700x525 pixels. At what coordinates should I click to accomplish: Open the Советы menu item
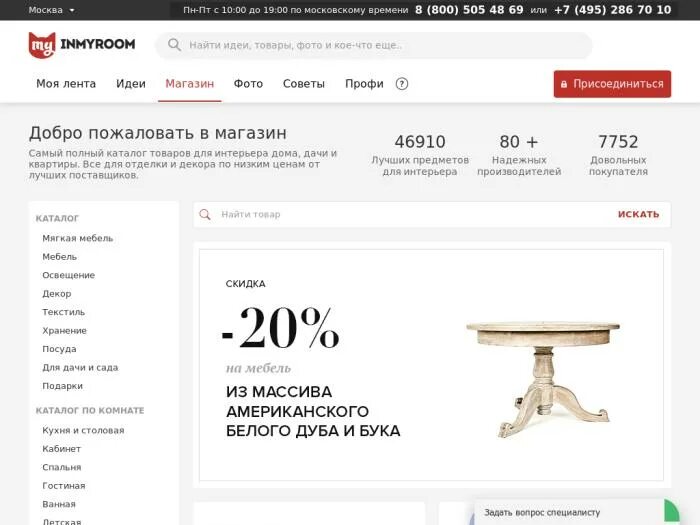[304, 83]
